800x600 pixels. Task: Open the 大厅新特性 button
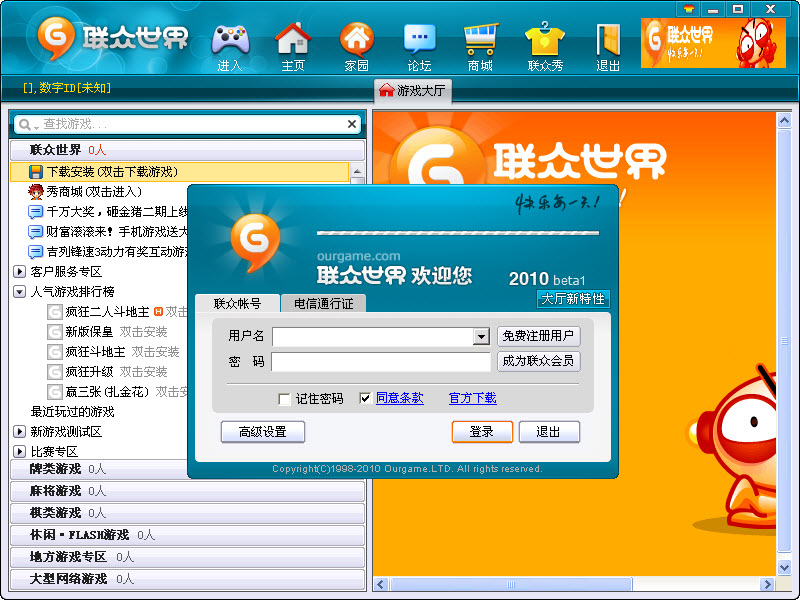click(x=573, y=299)
